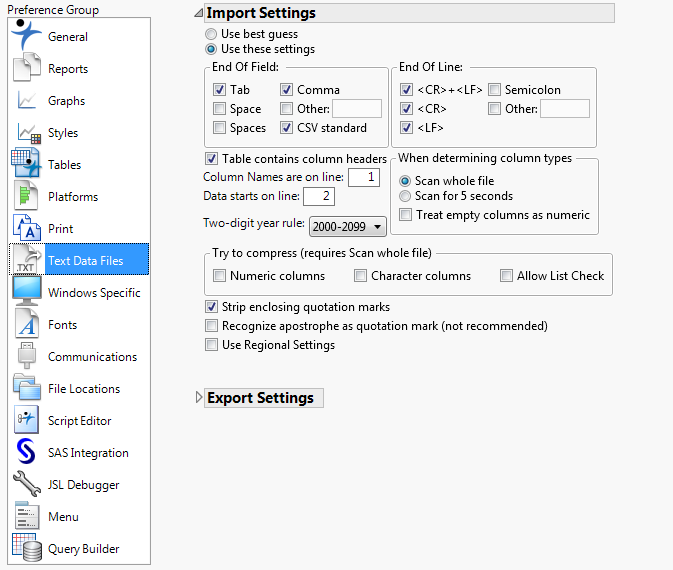Click the Windows Specific monitor icon
The height and width of the screenshot is (570, 673).
pos(26,293)
